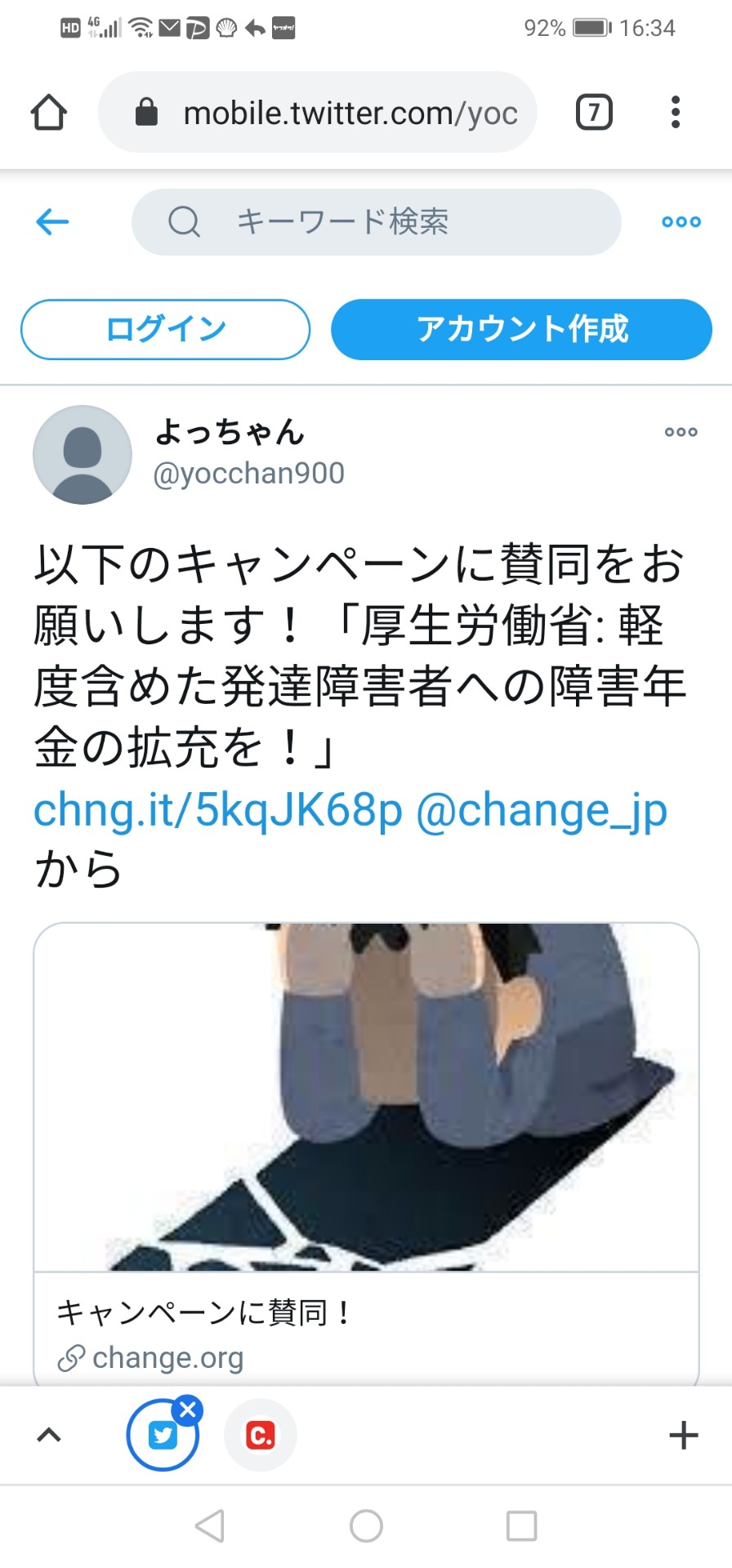Open the tab switcher showing 7 tabs
The image size is (732, 1568).
594,112
